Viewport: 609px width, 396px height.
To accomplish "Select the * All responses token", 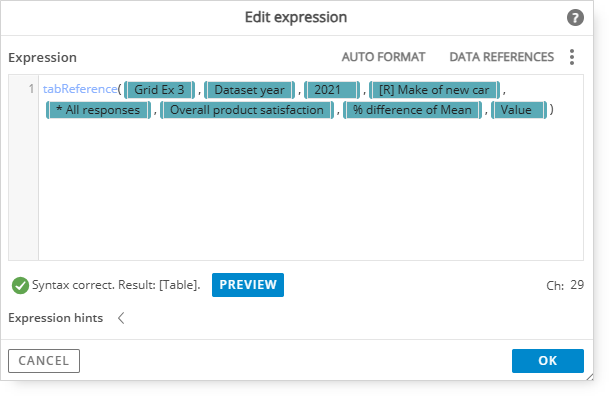I will [98, 110].
